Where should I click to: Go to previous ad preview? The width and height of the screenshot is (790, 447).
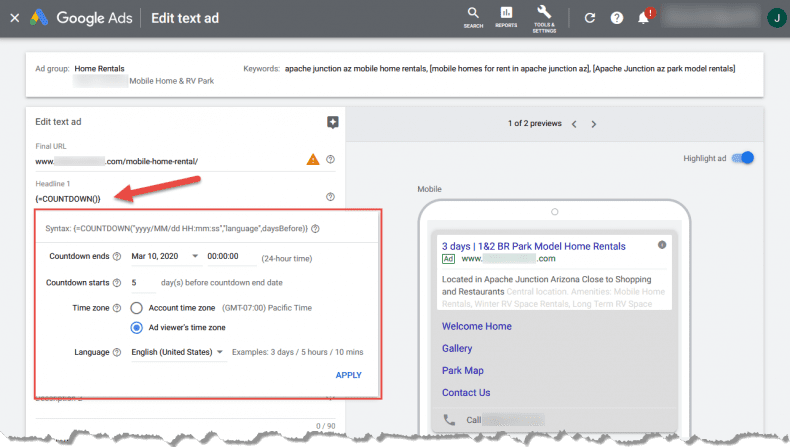[573, 124]
